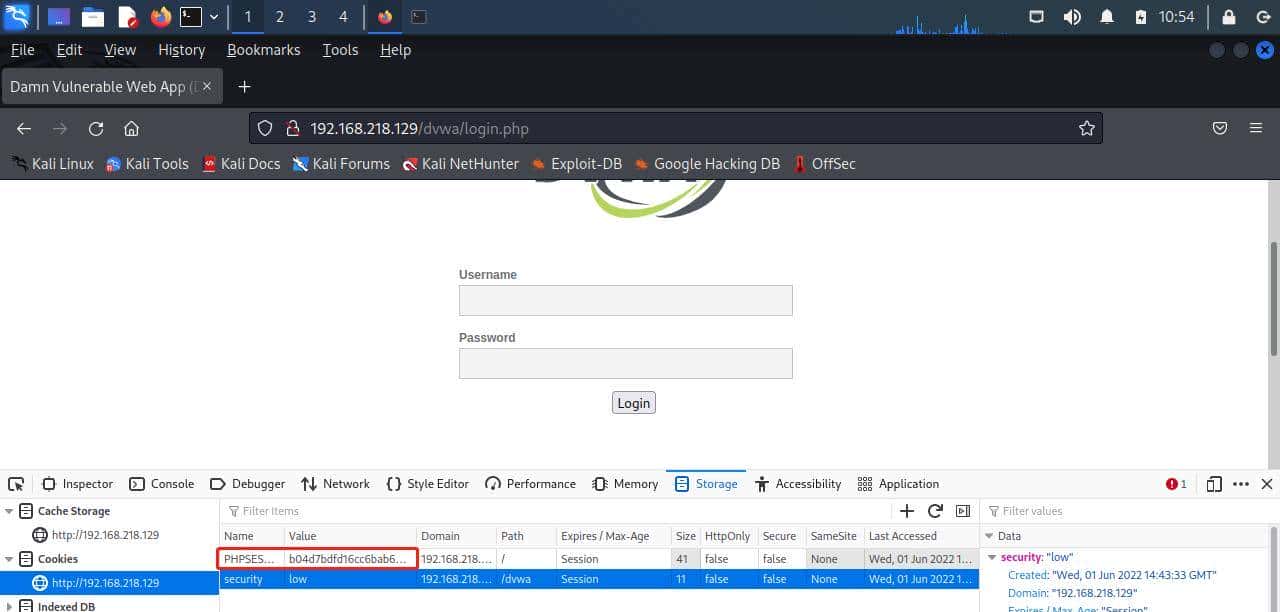Image resolution: width=1280 pixels, height=612 pixels.
Task: Open the file manager icon in the panel
Action: pos(93,17)
